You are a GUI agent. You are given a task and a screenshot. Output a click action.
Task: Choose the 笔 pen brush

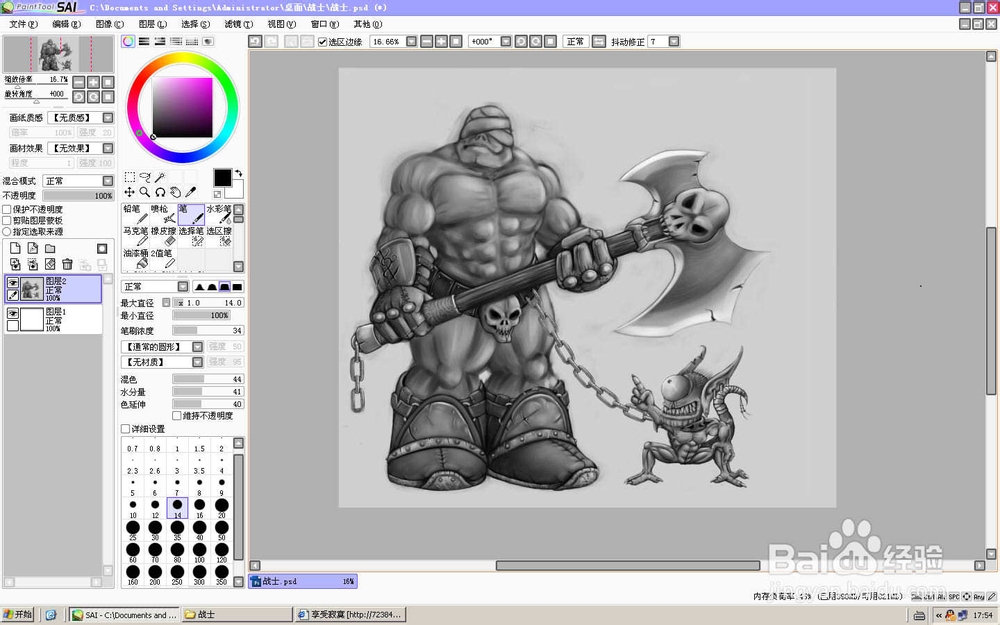[x=191, y=214]
